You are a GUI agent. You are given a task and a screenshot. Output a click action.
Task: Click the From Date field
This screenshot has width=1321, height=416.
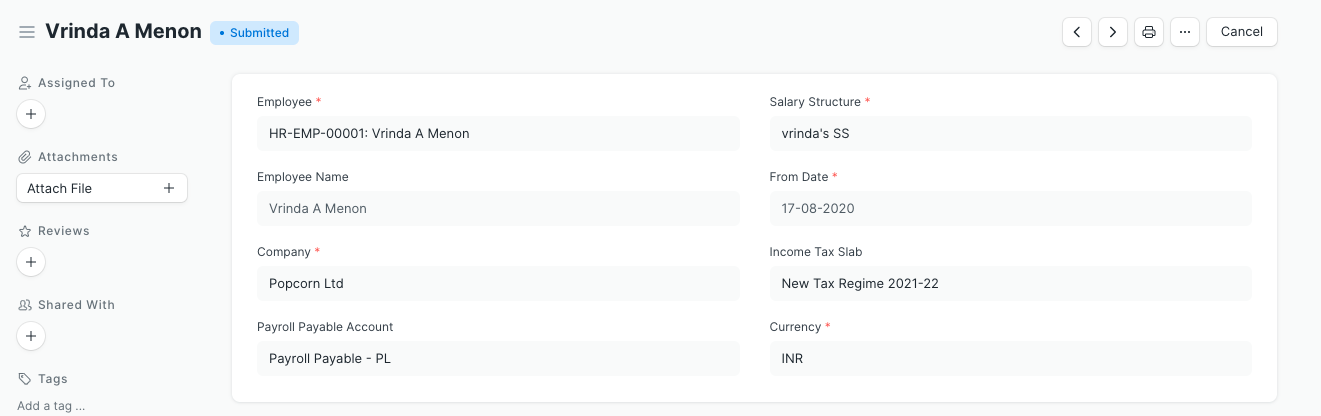pyautogui.click(x=1010, y=208)
